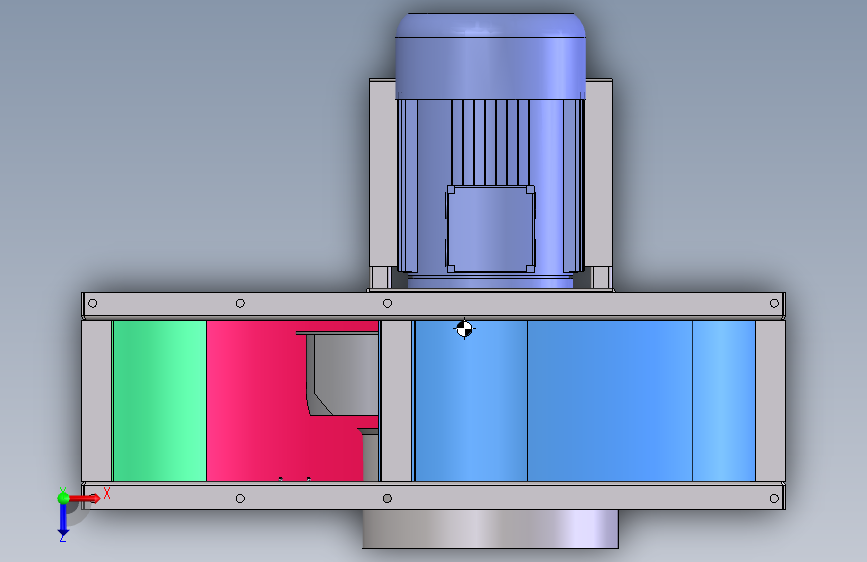Image resolution: width=867 pixels, height=562 pixels.
Task: Click the bottom rail bolt hole below center post
Action: [387, 498]
